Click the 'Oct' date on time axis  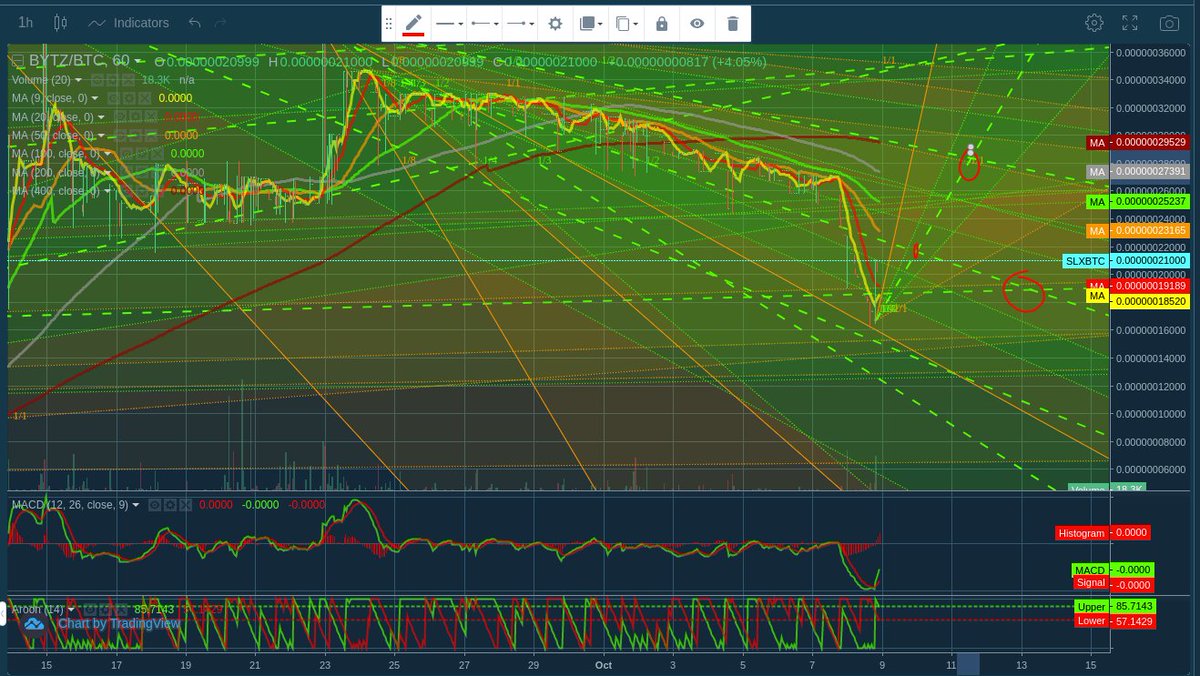pyautogui.click(x=603, y=664)
